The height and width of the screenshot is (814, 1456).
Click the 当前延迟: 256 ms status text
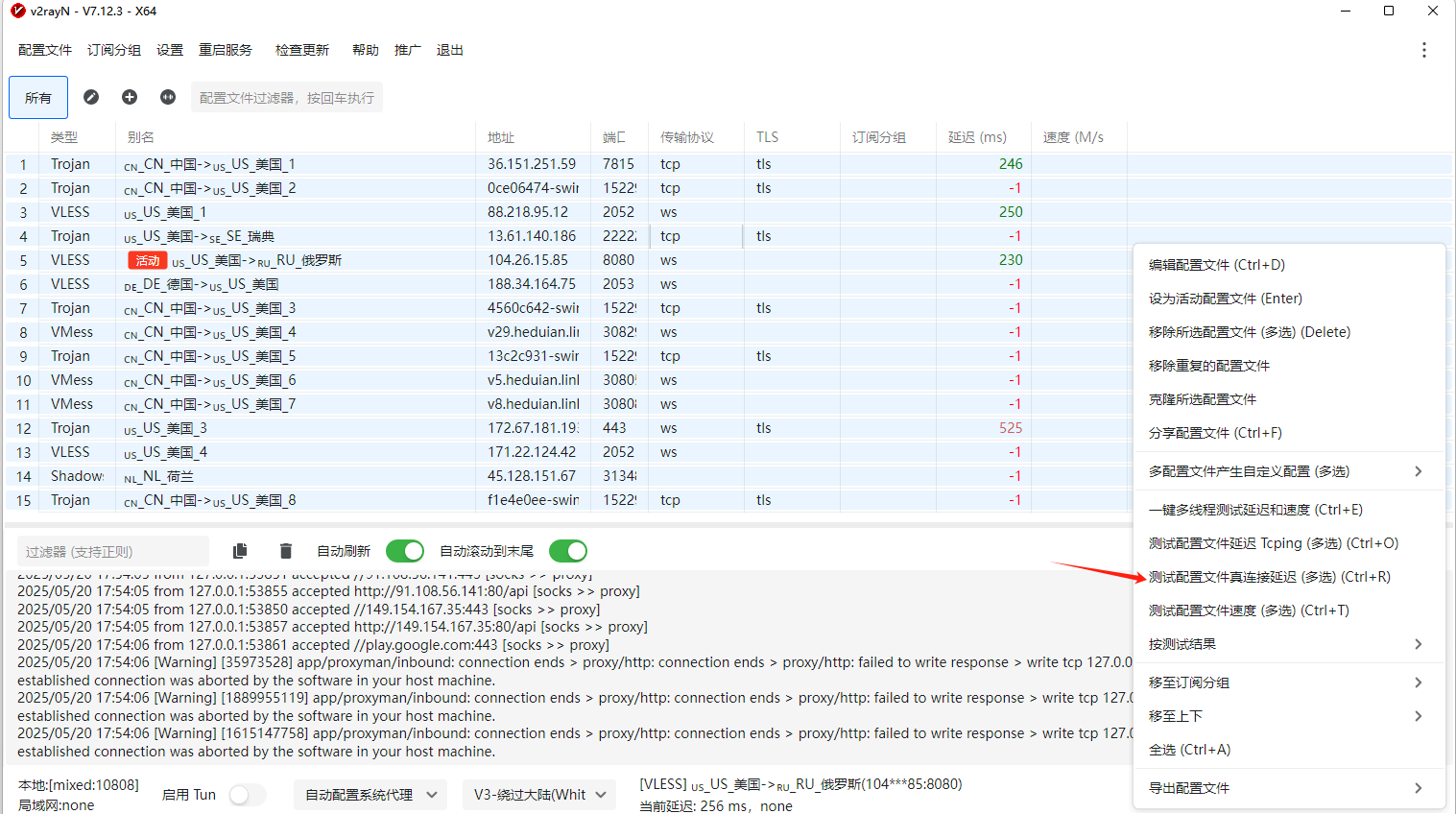tap(716, 806)
